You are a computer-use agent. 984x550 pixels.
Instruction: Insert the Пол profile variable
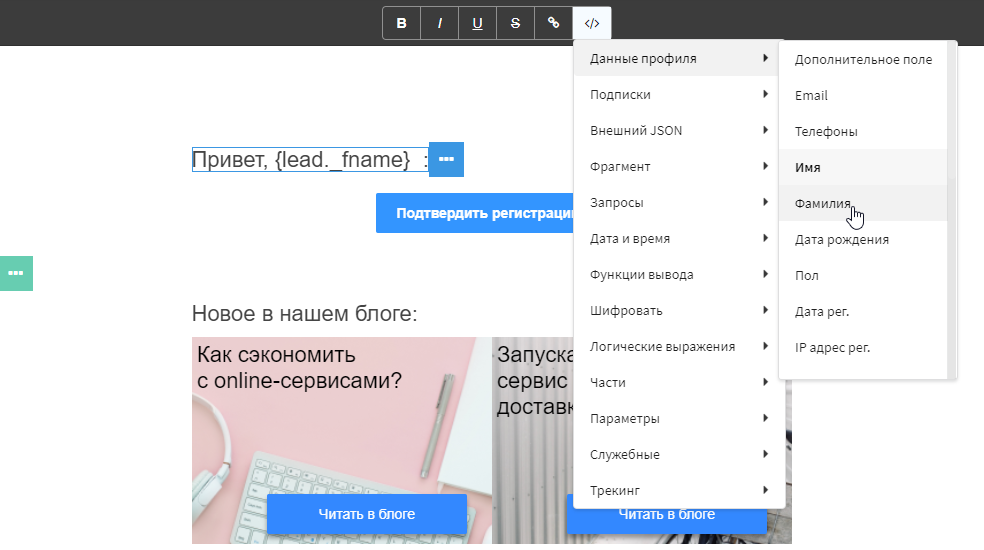click(x=863, y=276)
